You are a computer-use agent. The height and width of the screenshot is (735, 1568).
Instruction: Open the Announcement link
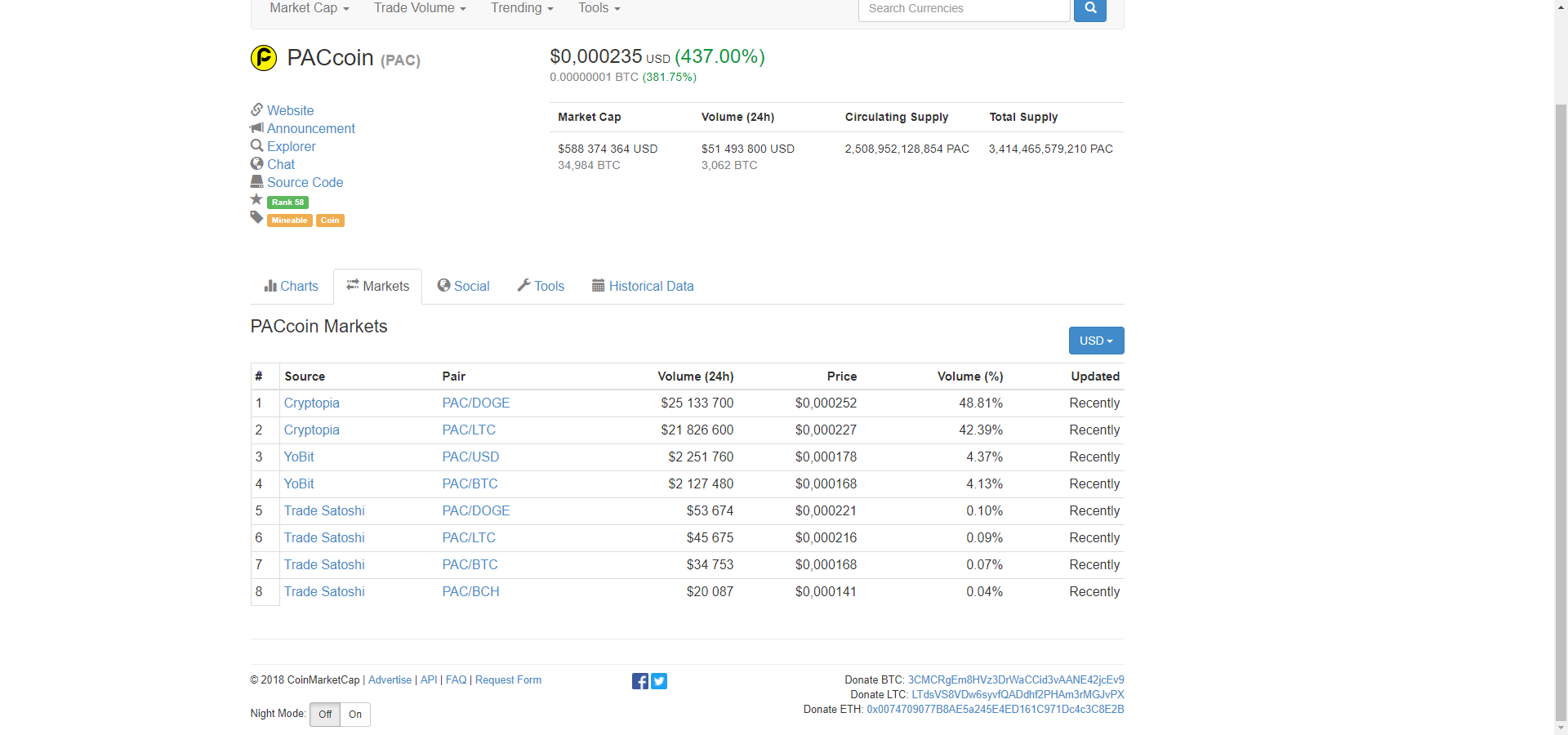click(x=311, y=128)
